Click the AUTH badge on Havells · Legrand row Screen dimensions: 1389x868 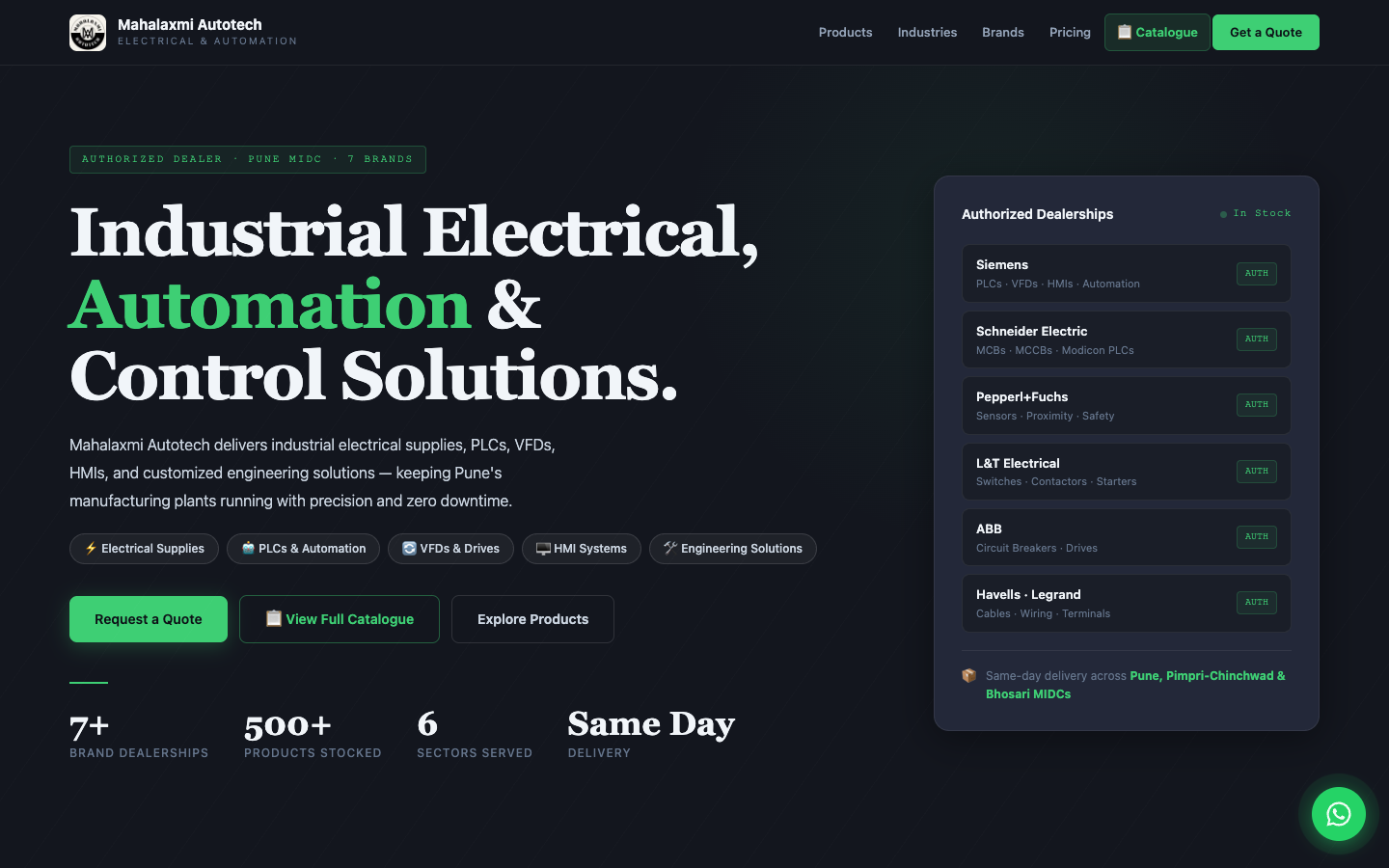[x=1257, y=603]
